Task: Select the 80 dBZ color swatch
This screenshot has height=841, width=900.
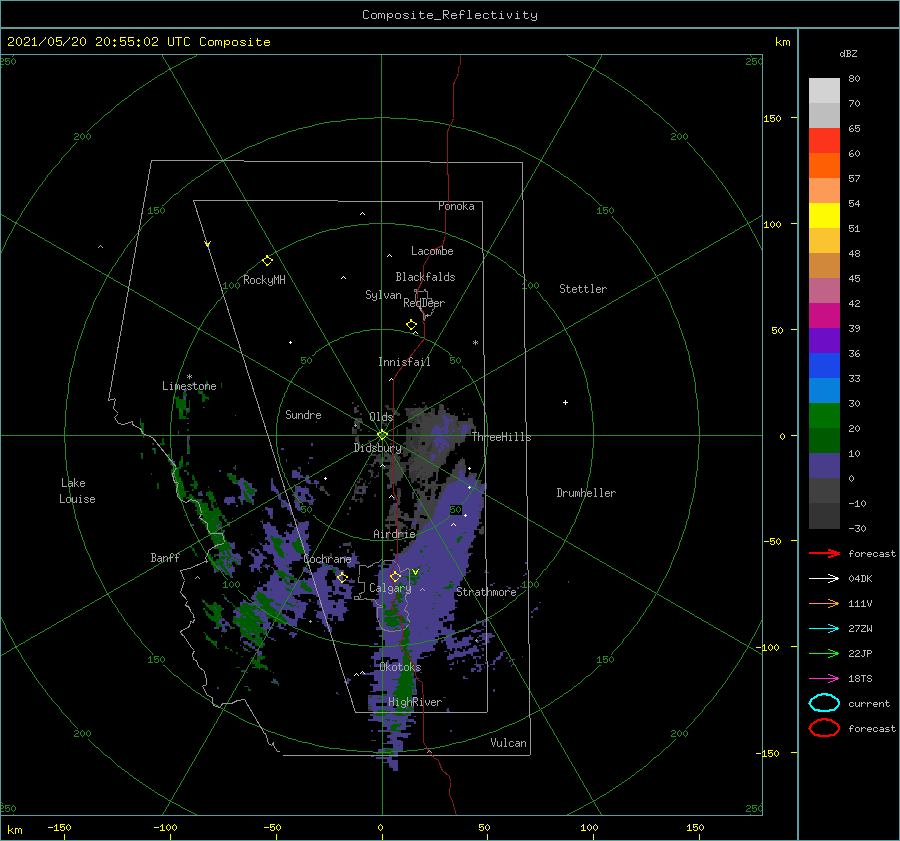Action: click(824, 91)
